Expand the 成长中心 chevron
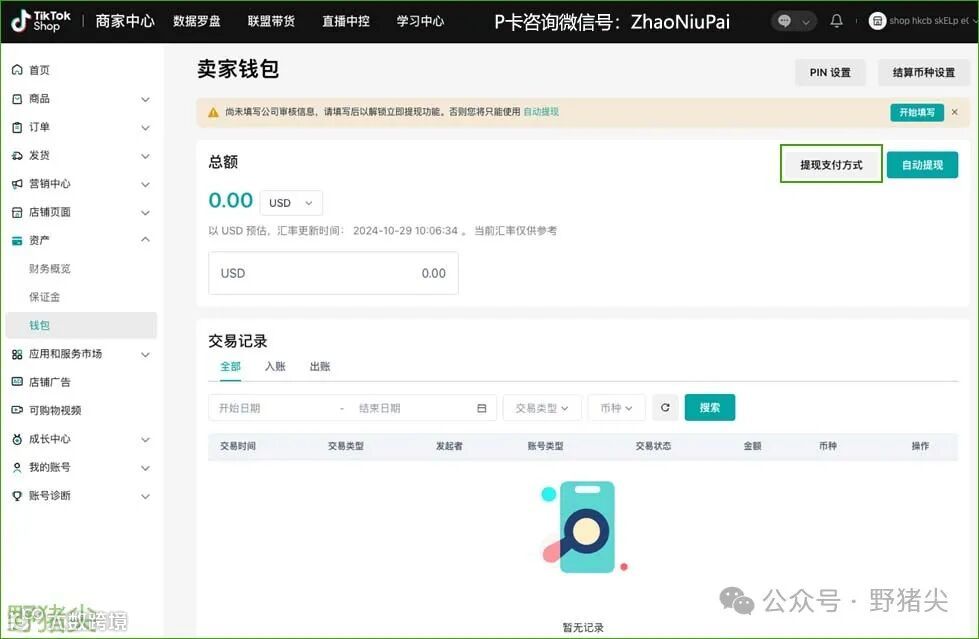The height and width of the screenshot is (639, 979). (145, 440)
